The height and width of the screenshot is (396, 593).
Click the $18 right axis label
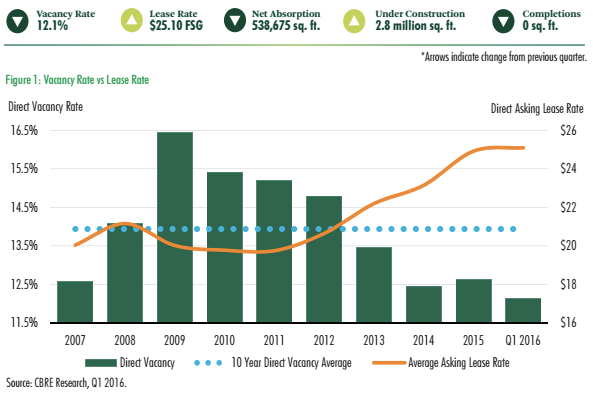(x=568, y=284)
